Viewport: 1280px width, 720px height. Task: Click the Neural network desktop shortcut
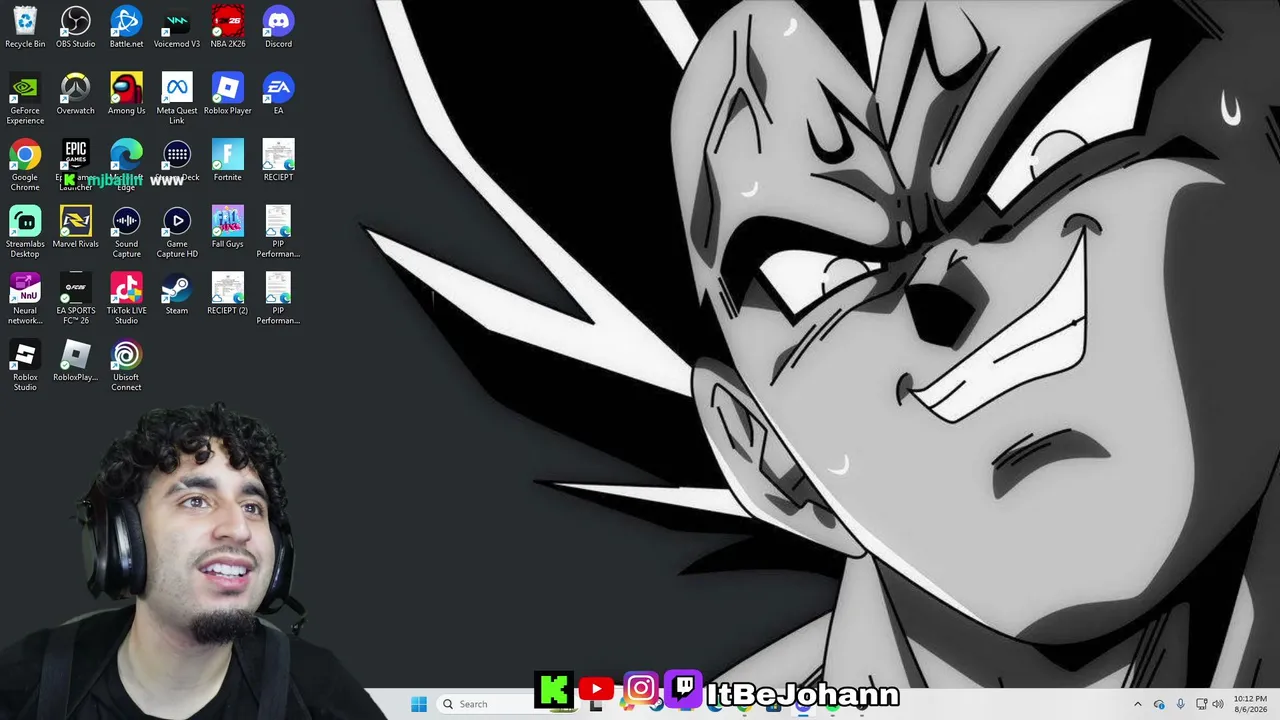[x=25, y=299]
